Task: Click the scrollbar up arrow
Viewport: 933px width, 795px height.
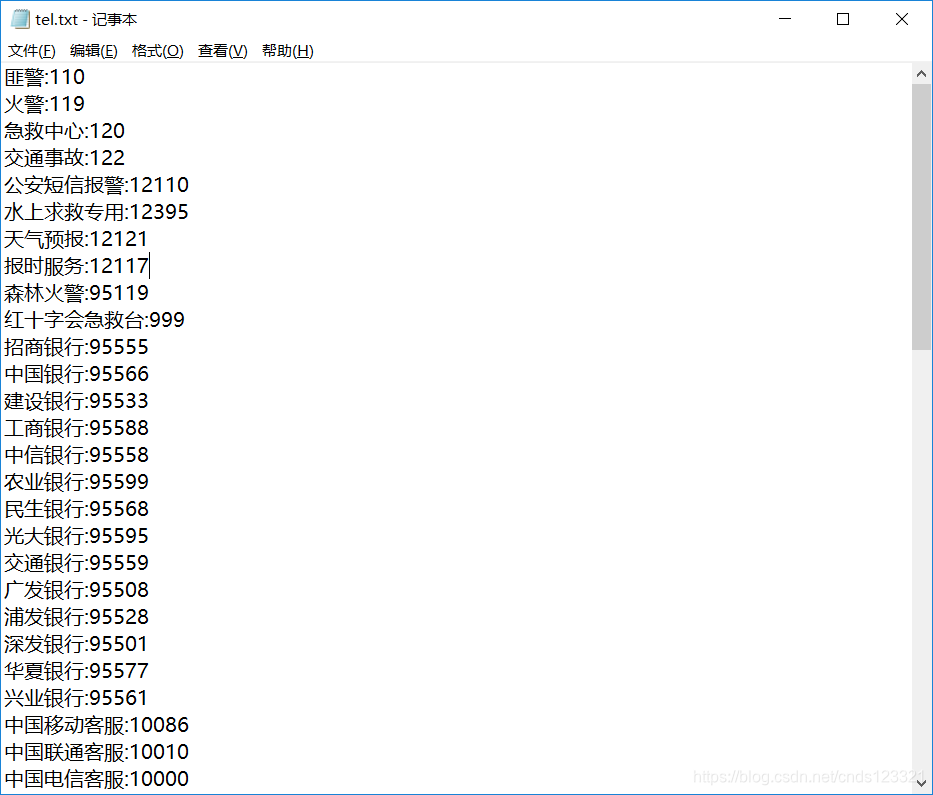Action: (x=921, y=74)
